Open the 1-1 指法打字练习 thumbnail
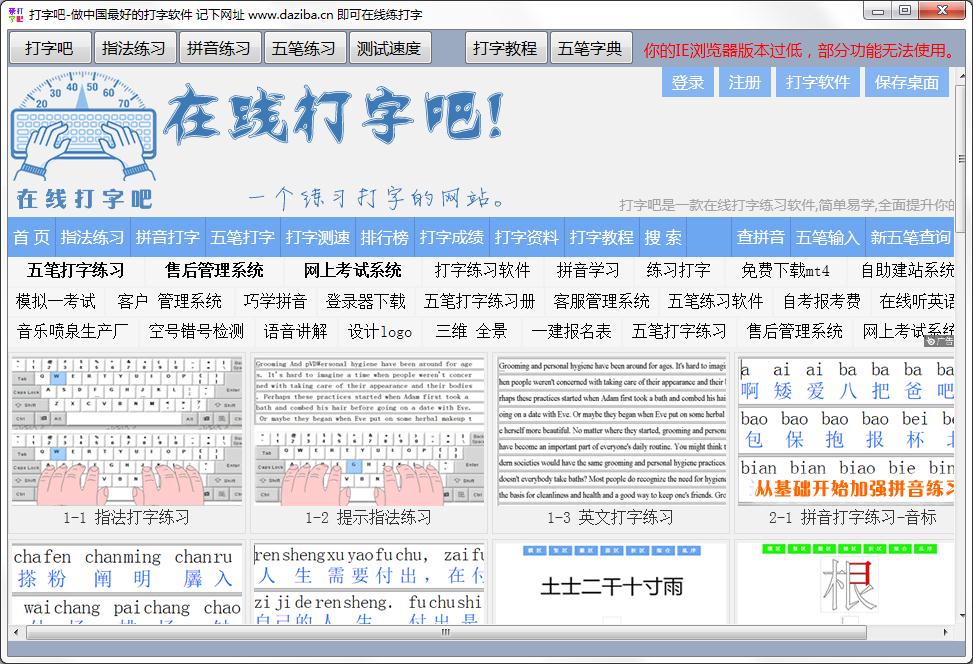The height and width of the screenshot is (664, 973). click(x=125, y=440)
